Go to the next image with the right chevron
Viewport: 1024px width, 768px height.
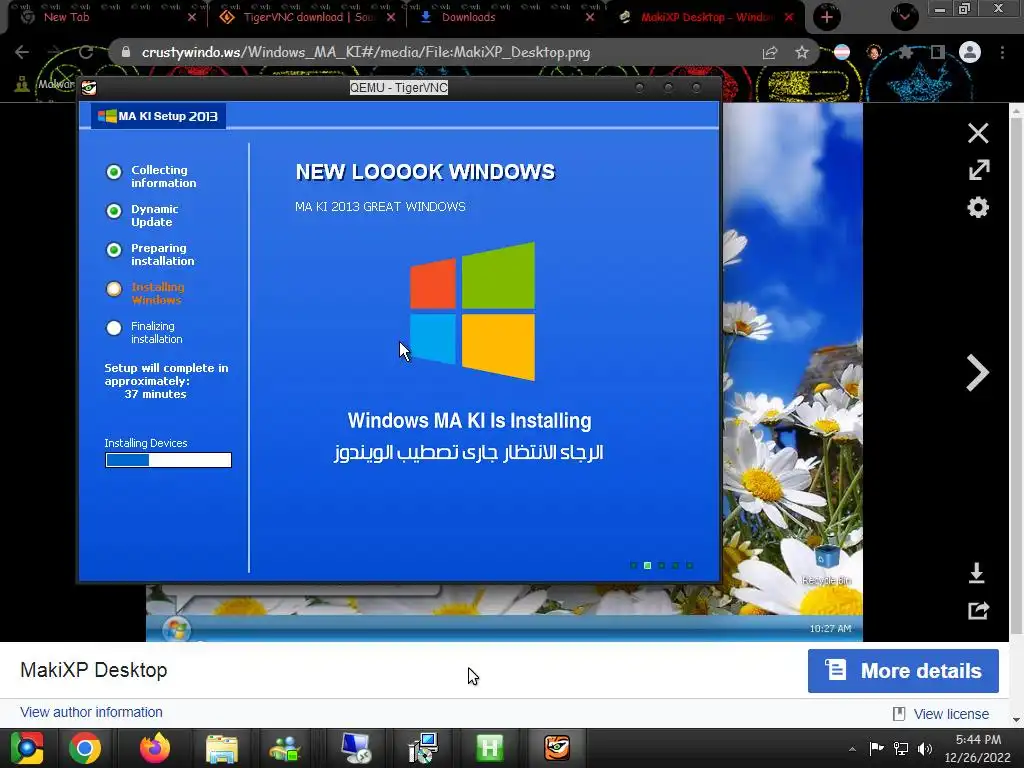pos(977,373)
